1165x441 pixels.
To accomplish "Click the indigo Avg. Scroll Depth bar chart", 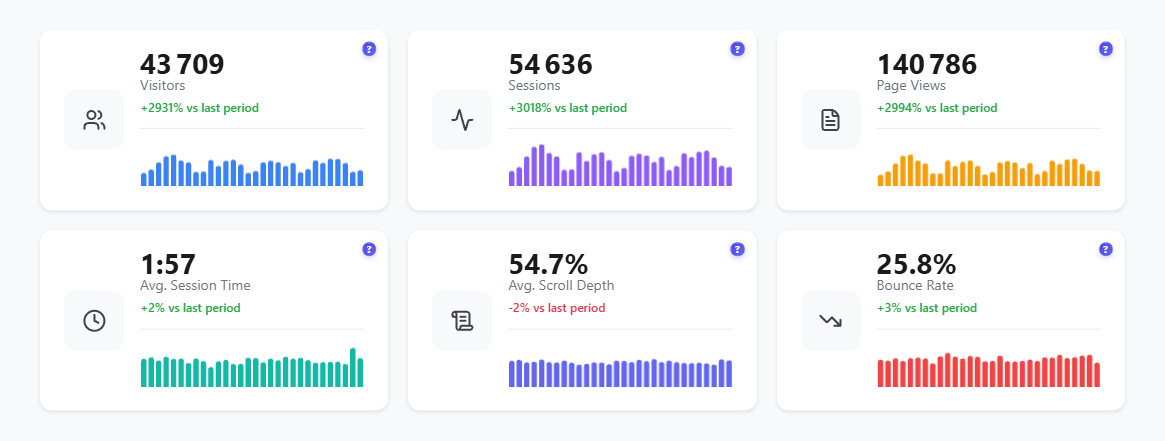I will (620, 373).
